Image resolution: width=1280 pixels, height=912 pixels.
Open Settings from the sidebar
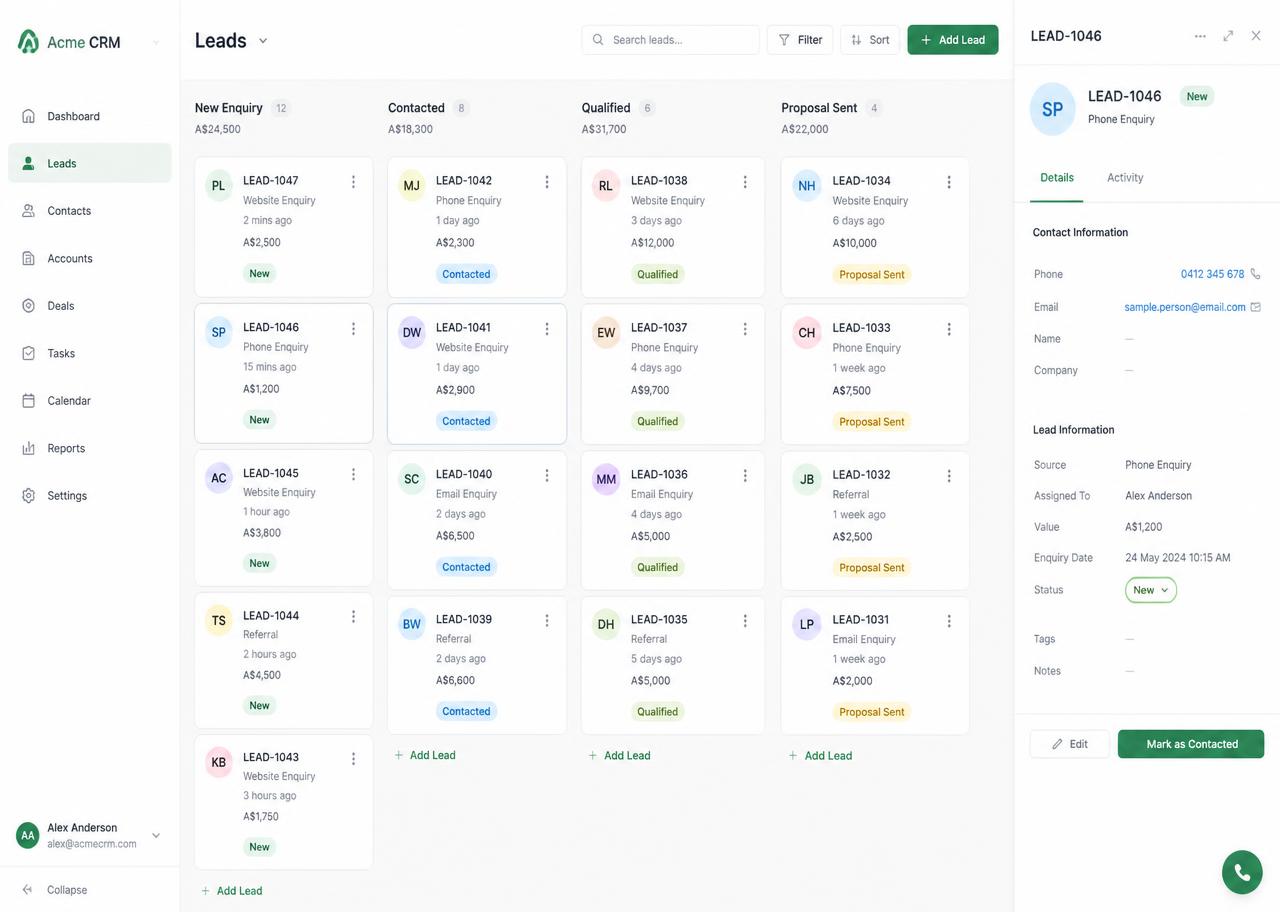click(x=89, y=496)
